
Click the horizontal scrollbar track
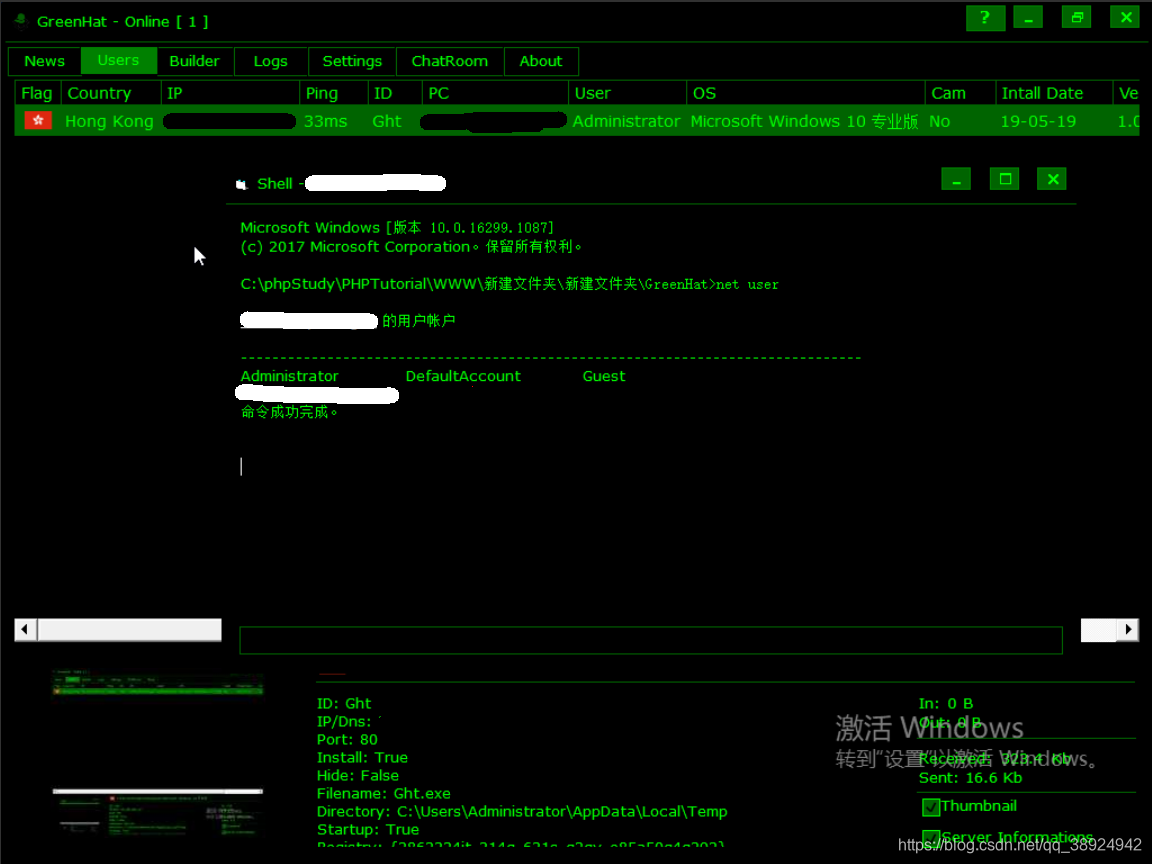point(129,630)
